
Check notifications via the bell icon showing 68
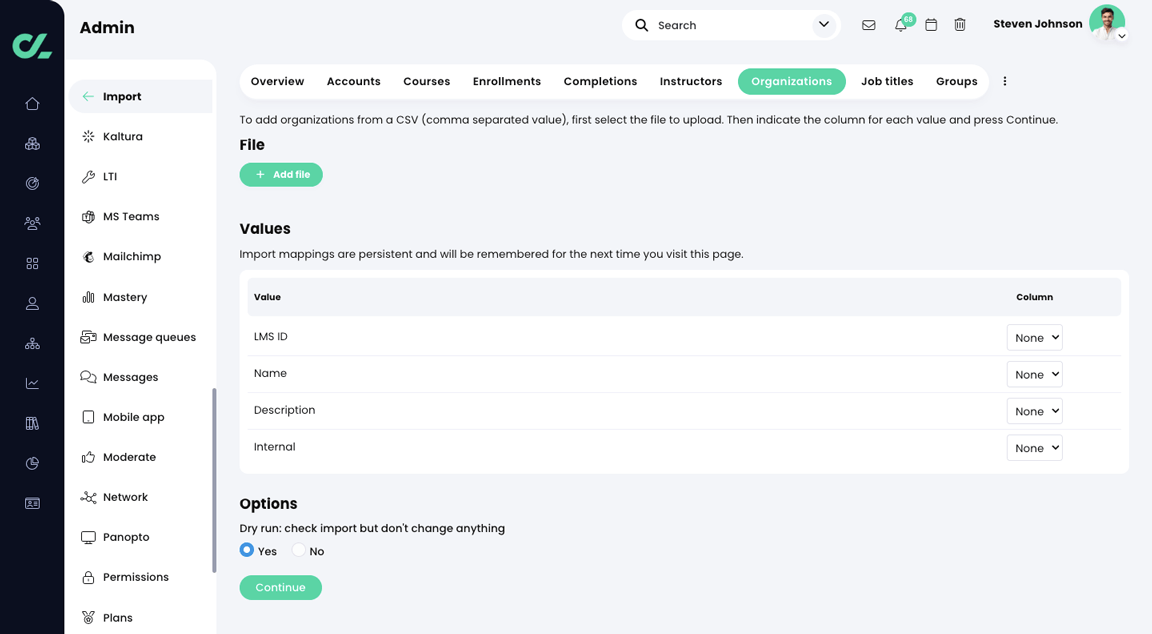click(899, 24)
